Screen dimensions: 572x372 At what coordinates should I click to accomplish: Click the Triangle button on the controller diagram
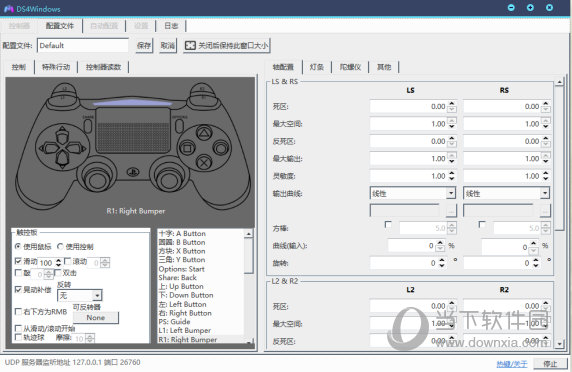pos(204,133)
